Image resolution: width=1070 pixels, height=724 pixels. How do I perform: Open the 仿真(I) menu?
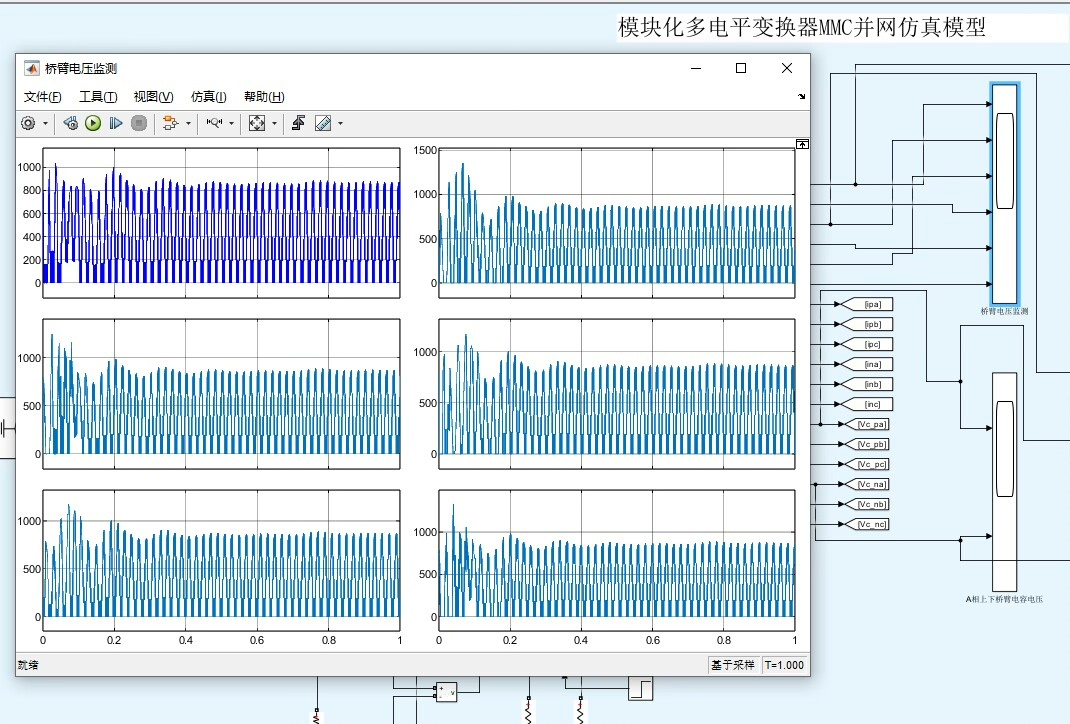[209, 97]
